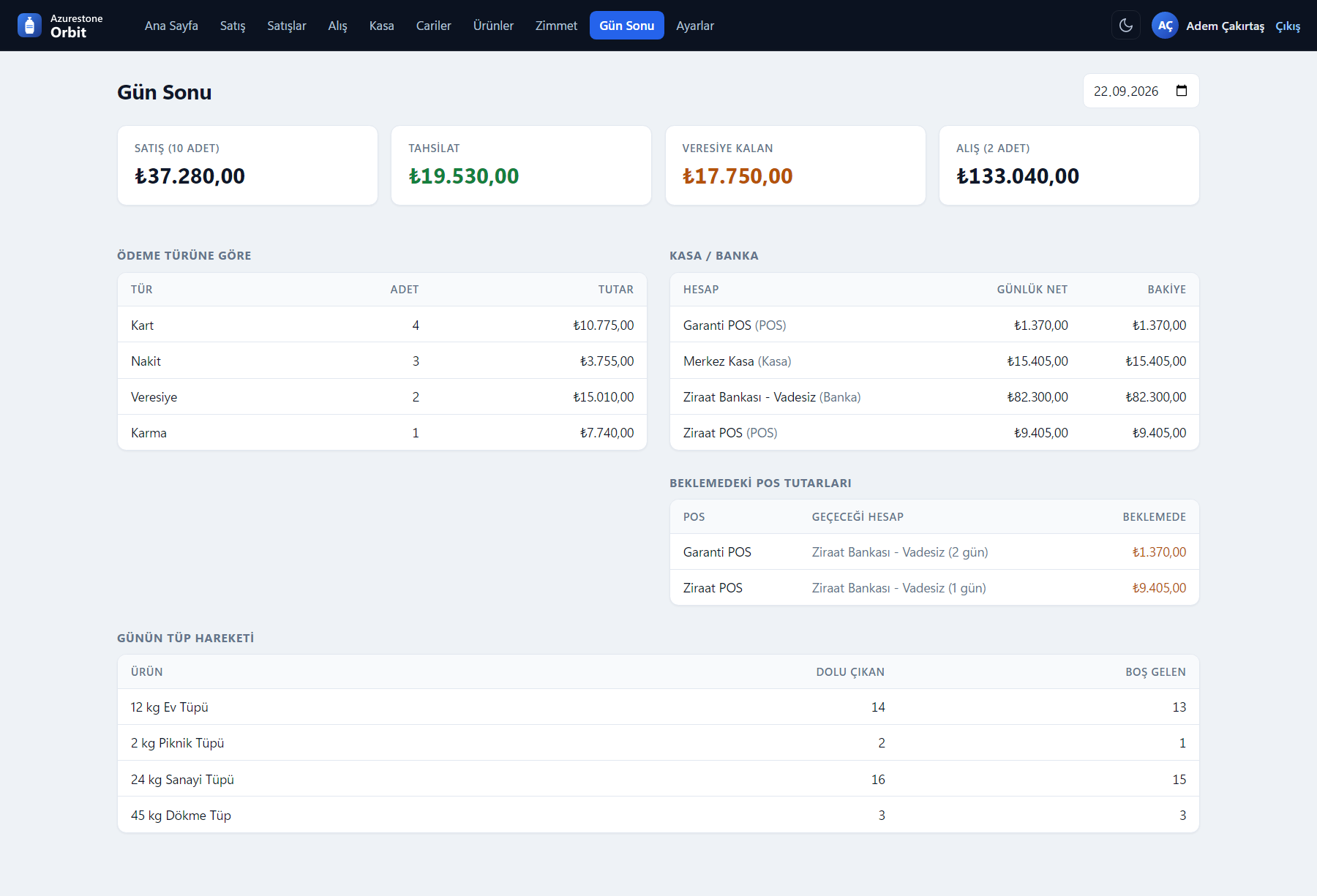This screenshot has width=1317, height=896.
Task: Click Ziraat Bankası - Vadesiz (Banka) account
Action: (x=934, y=396)
